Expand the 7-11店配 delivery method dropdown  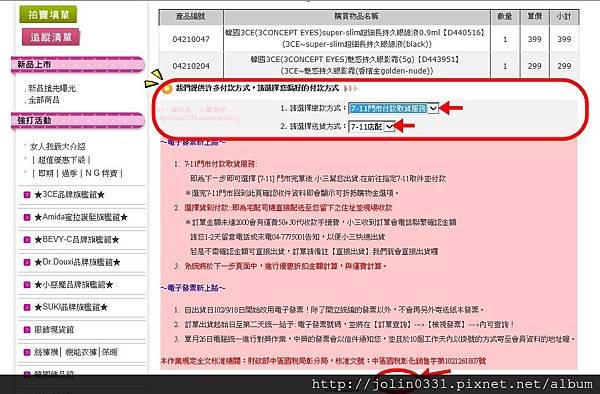(x=371, y=126)
